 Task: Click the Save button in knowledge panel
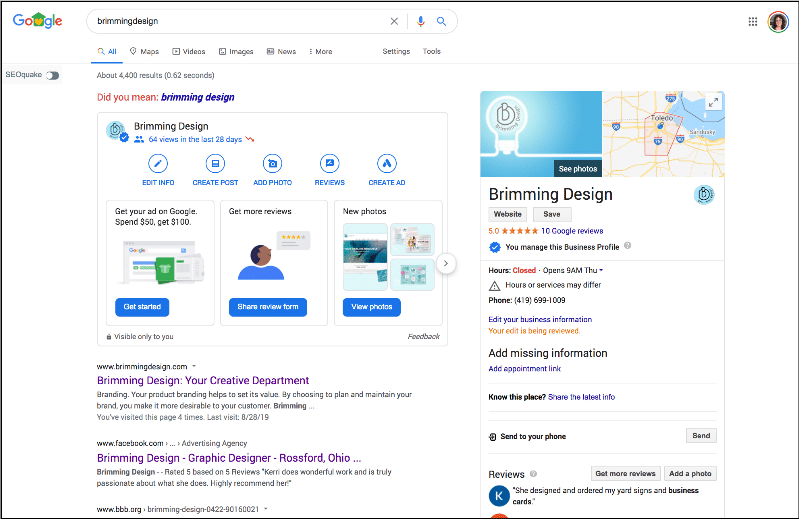(552, 214)
